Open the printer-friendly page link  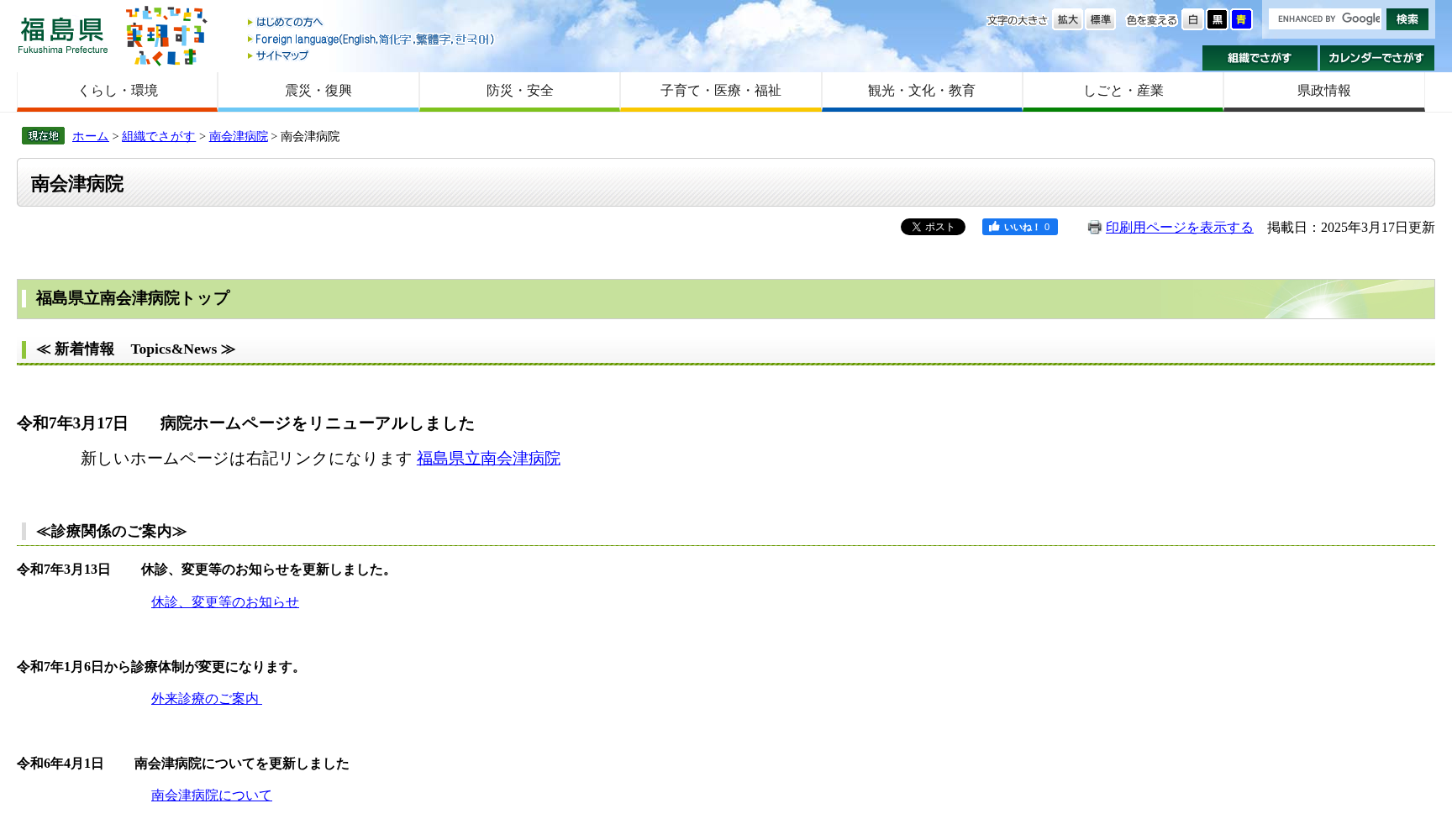click(1179, 228)
